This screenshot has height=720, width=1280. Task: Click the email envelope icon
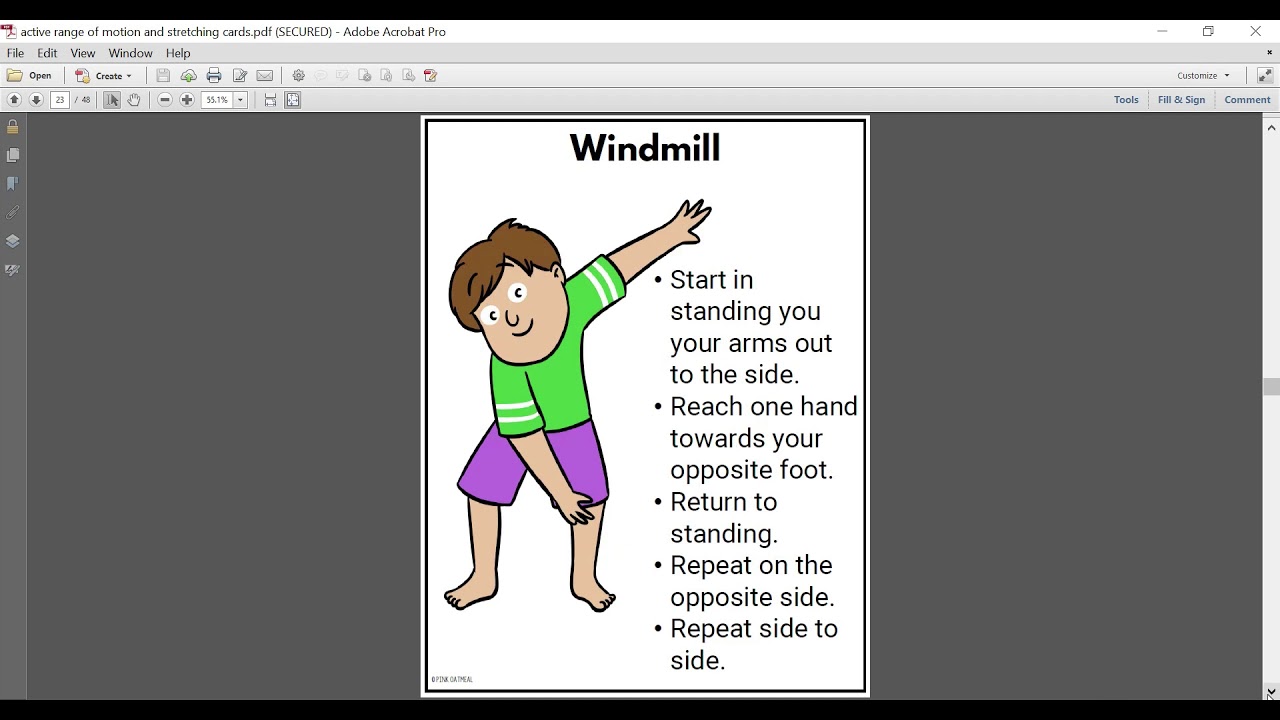(x=265, y=76)
